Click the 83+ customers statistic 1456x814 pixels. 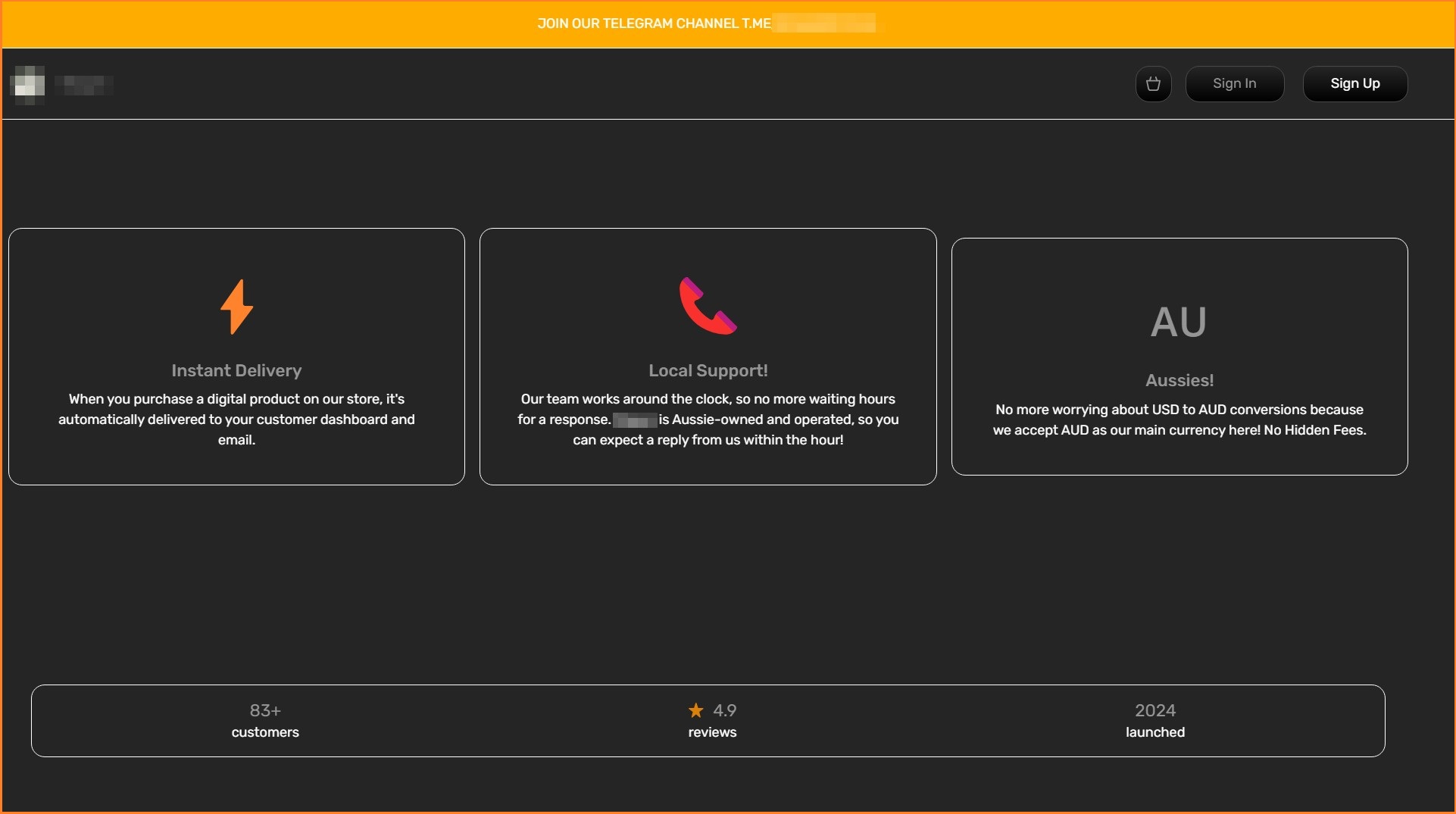click(265, 720)
